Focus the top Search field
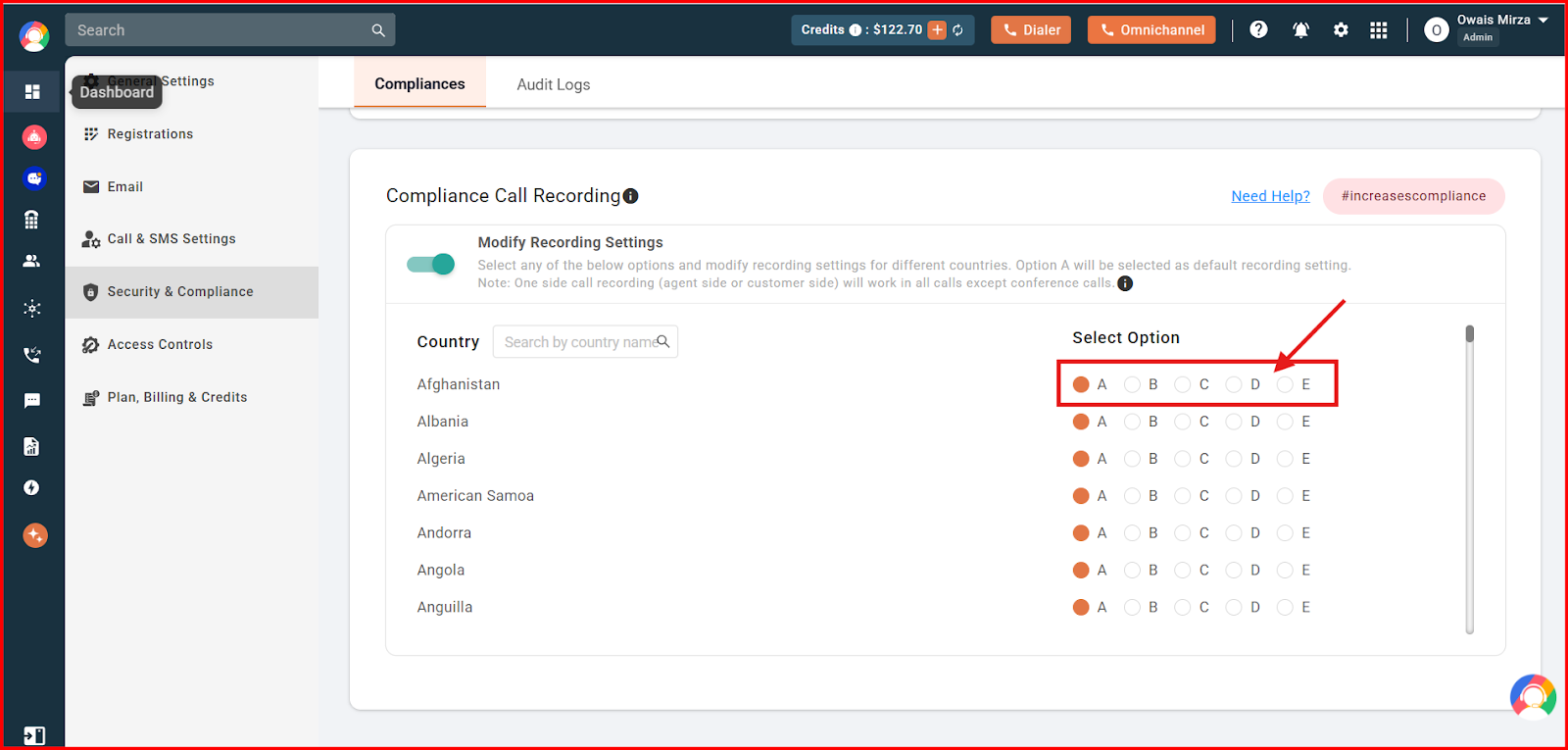This screenshot has width=1568, height=750. click(x=230, y=30)
